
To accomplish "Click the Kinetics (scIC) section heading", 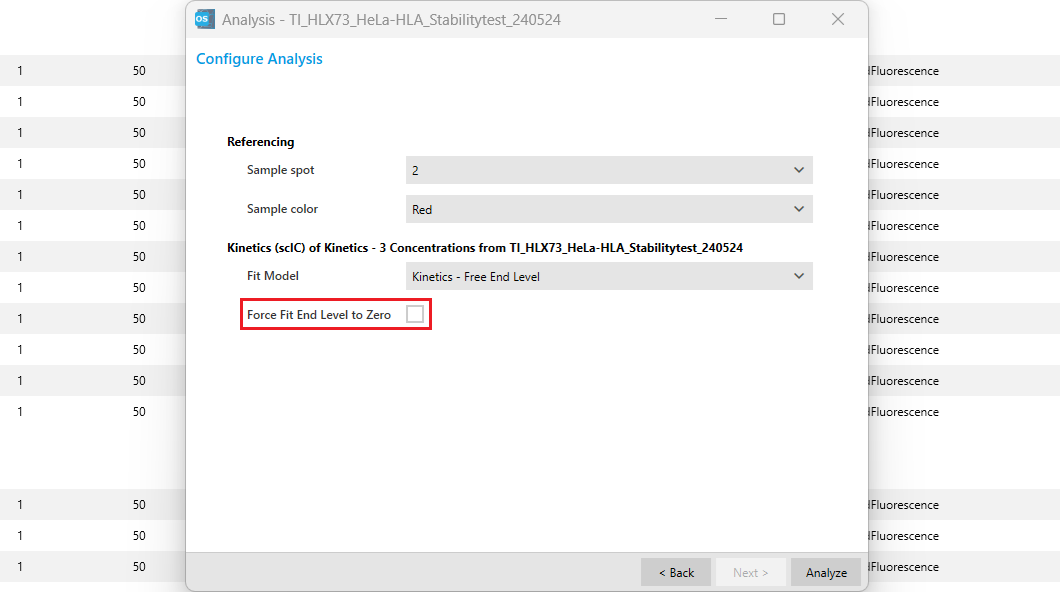I will 485,248.
